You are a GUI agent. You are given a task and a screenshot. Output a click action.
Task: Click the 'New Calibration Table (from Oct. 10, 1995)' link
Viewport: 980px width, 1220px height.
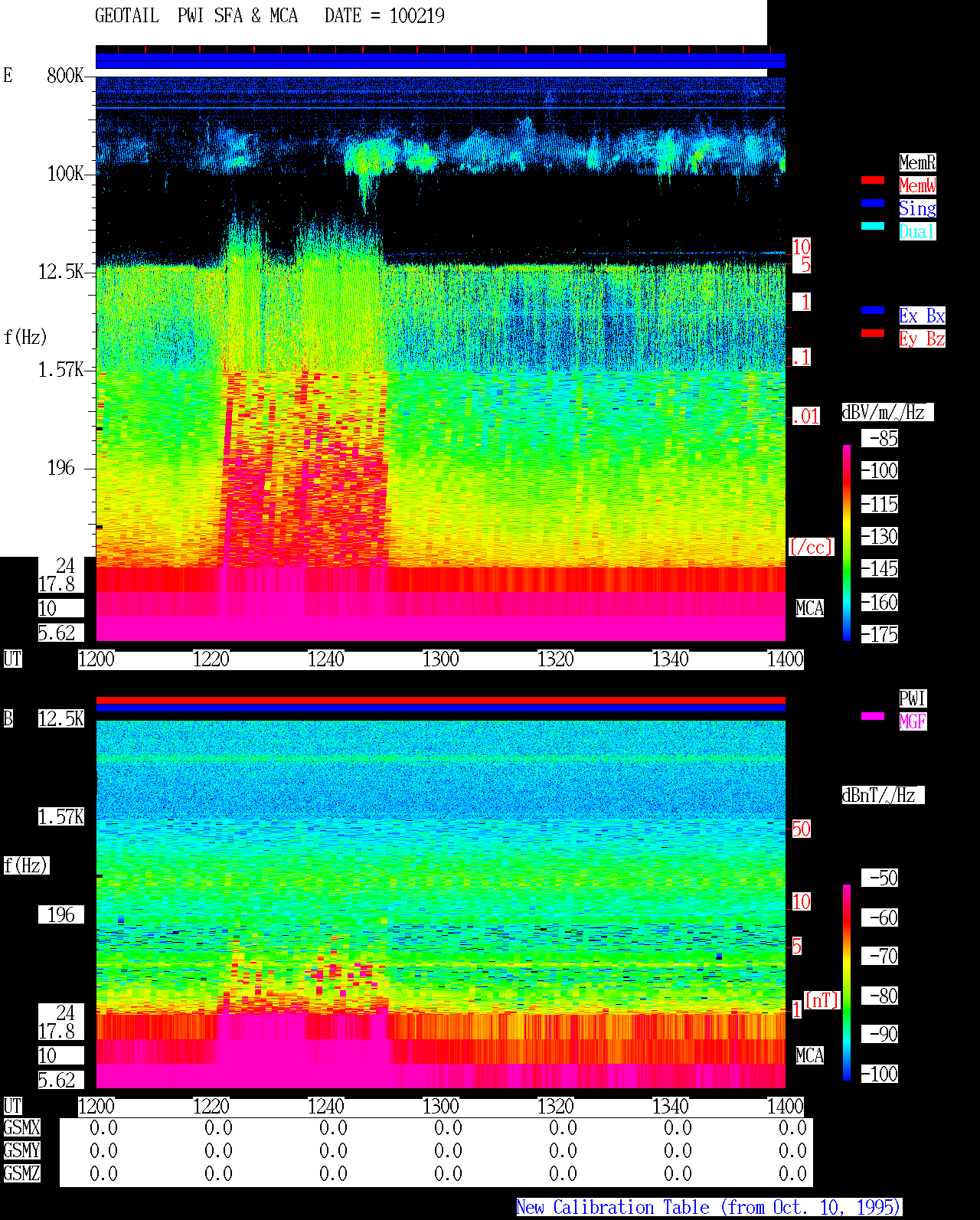(709, 1208)
